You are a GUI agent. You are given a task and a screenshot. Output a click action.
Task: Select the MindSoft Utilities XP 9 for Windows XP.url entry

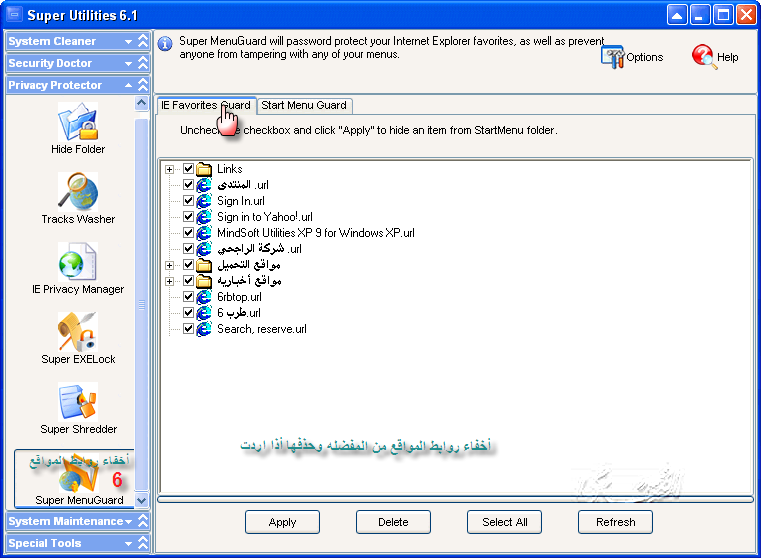[x=315, y=233]
